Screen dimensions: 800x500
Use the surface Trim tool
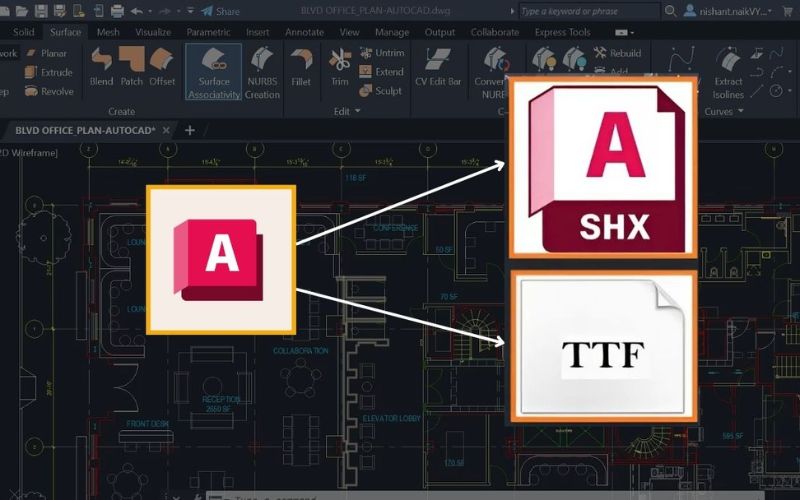click(340, 67)
